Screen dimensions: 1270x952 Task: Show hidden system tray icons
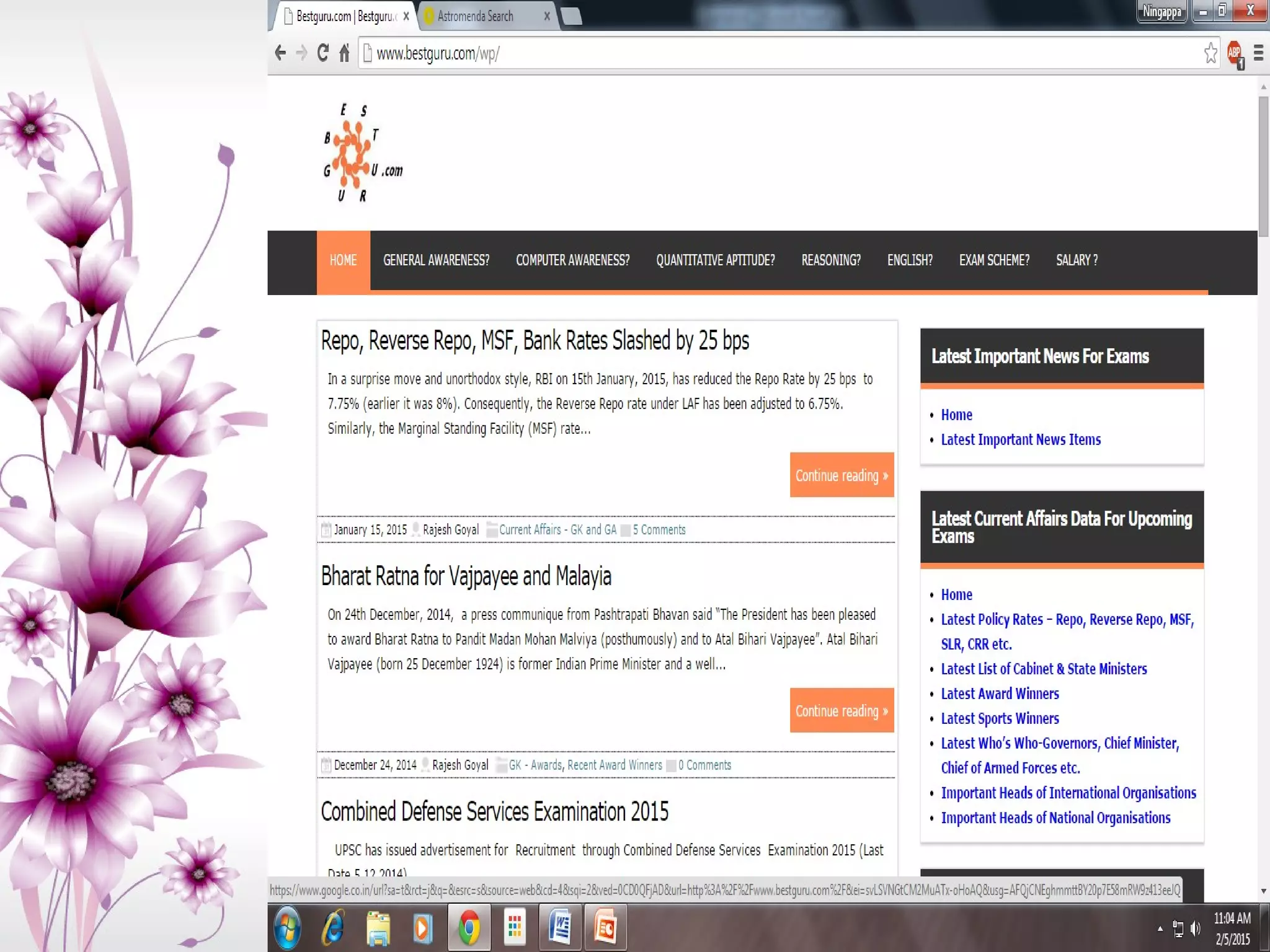tap(1160, 928)
